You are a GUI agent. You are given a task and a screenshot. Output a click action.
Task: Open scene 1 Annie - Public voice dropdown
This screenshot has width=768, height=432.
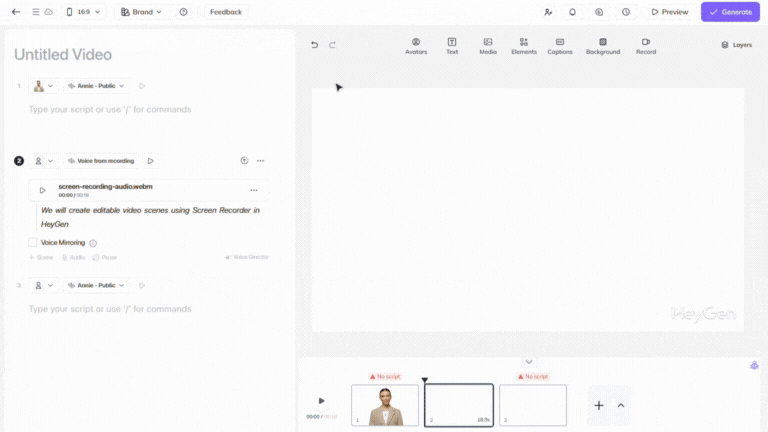[x=96, y=86]
